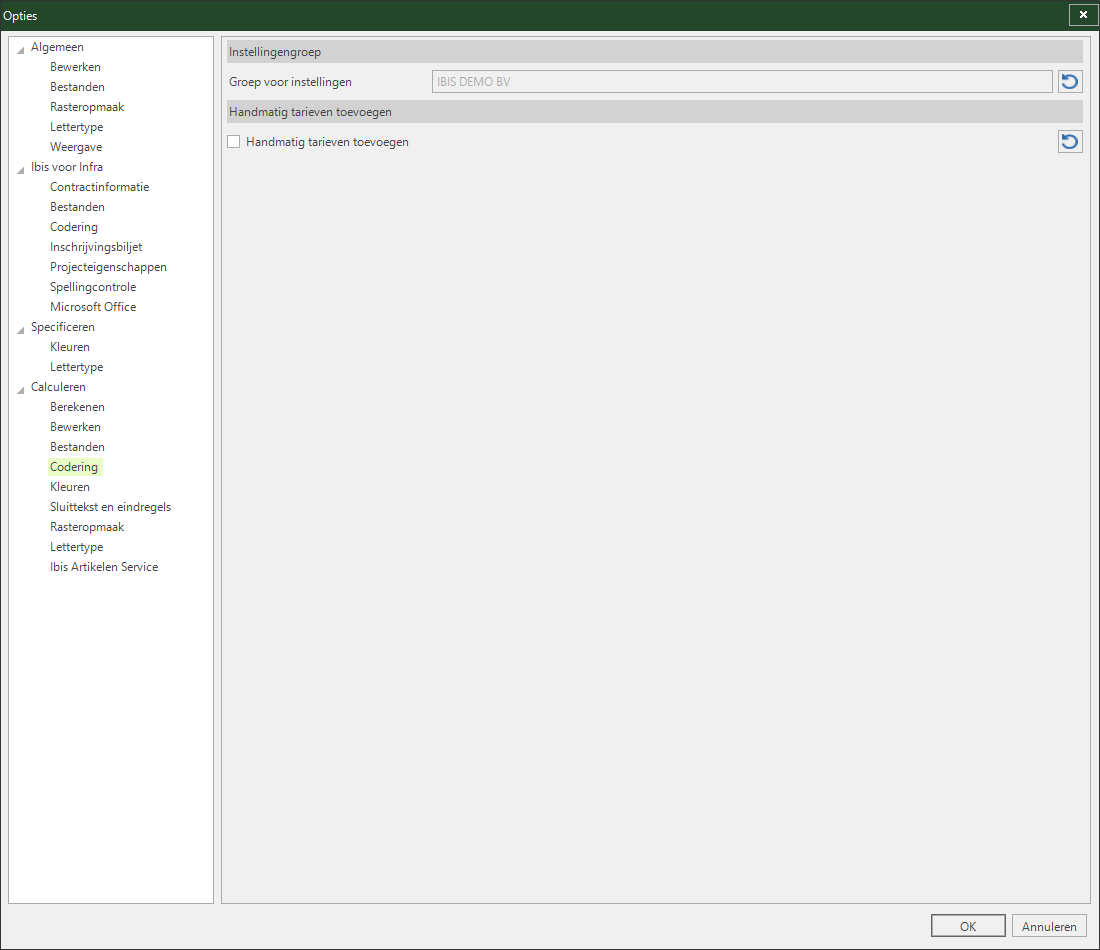Select Contractinformatie in the options tree
The image size is (1100, 950).
pos(100,187)
